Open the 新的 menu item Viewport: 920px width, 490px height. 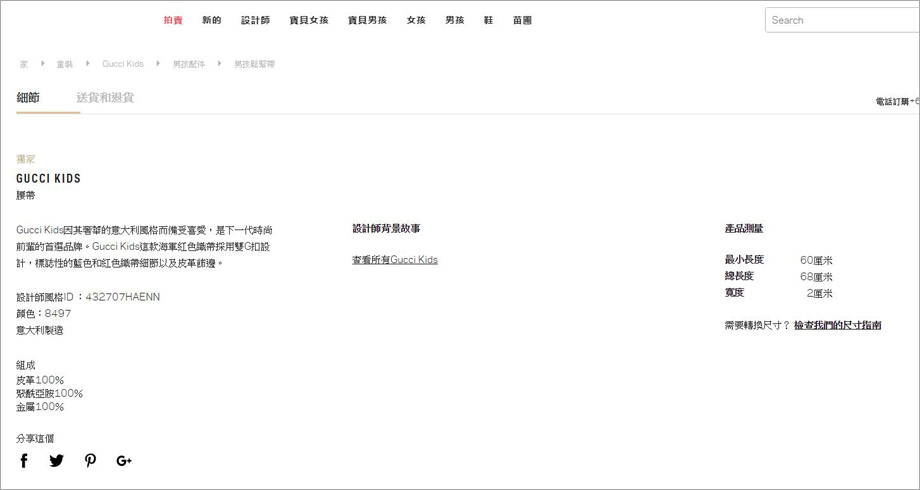212,20
